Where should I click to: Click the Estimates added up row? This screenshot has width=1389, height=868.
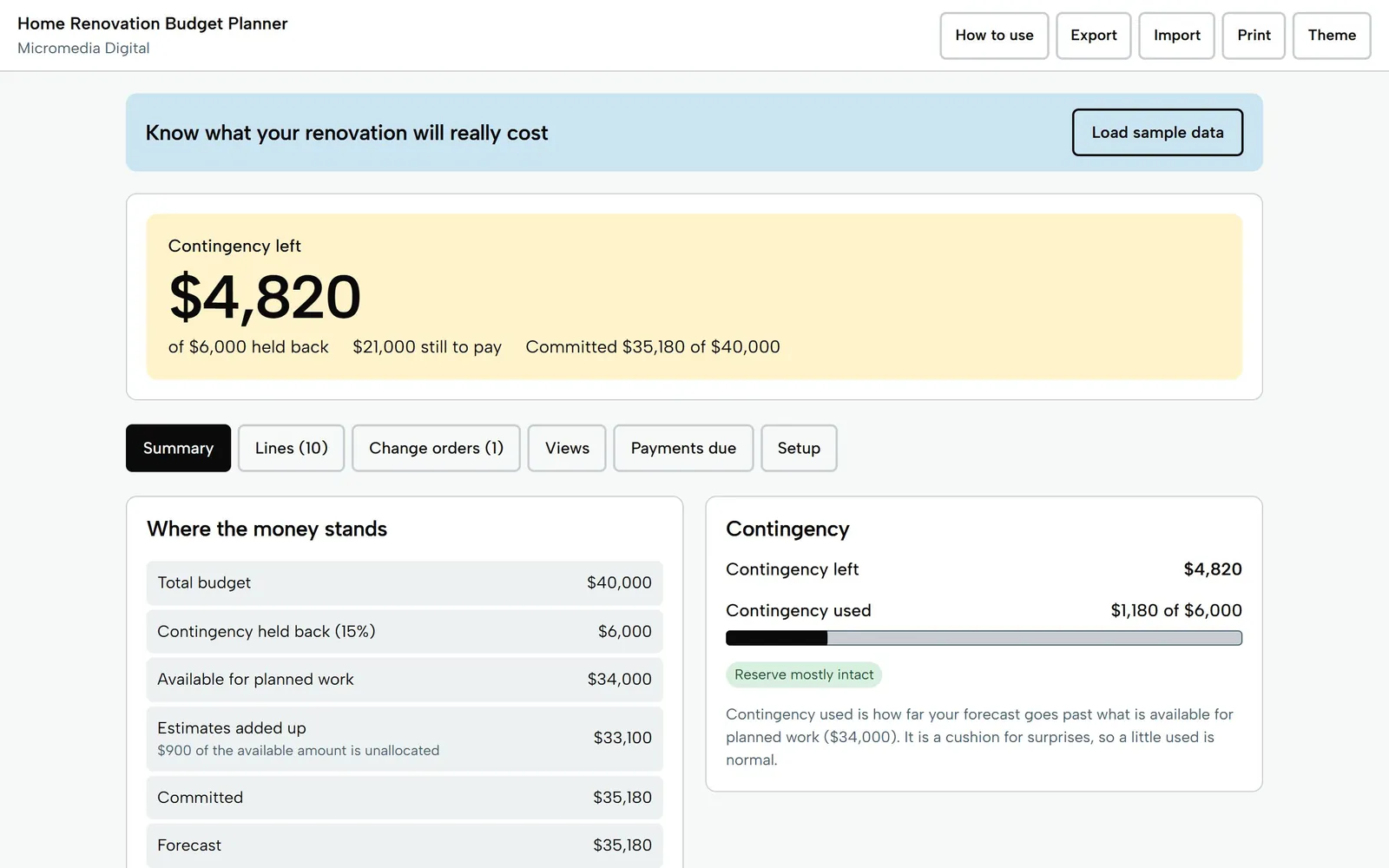(x=405, y=738)
